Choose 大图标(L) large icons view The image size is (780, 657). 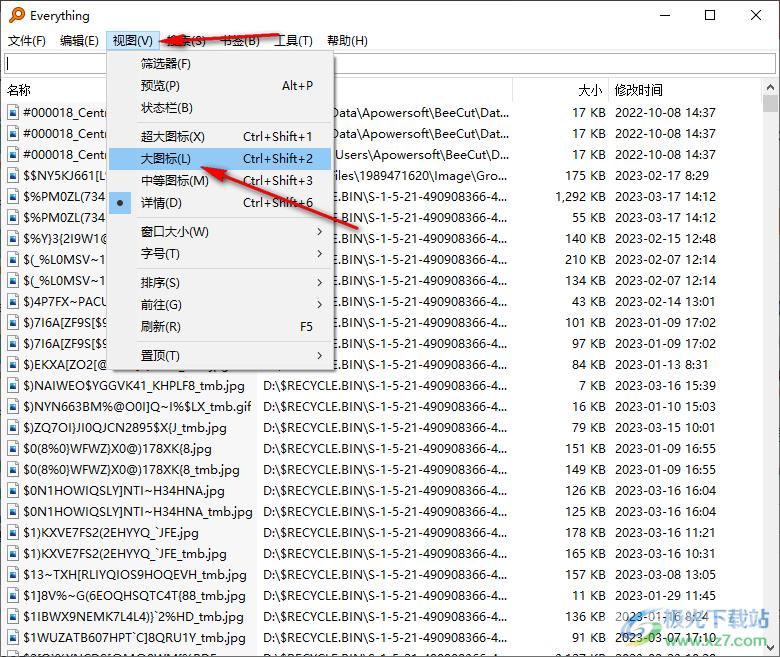[220, 159]
